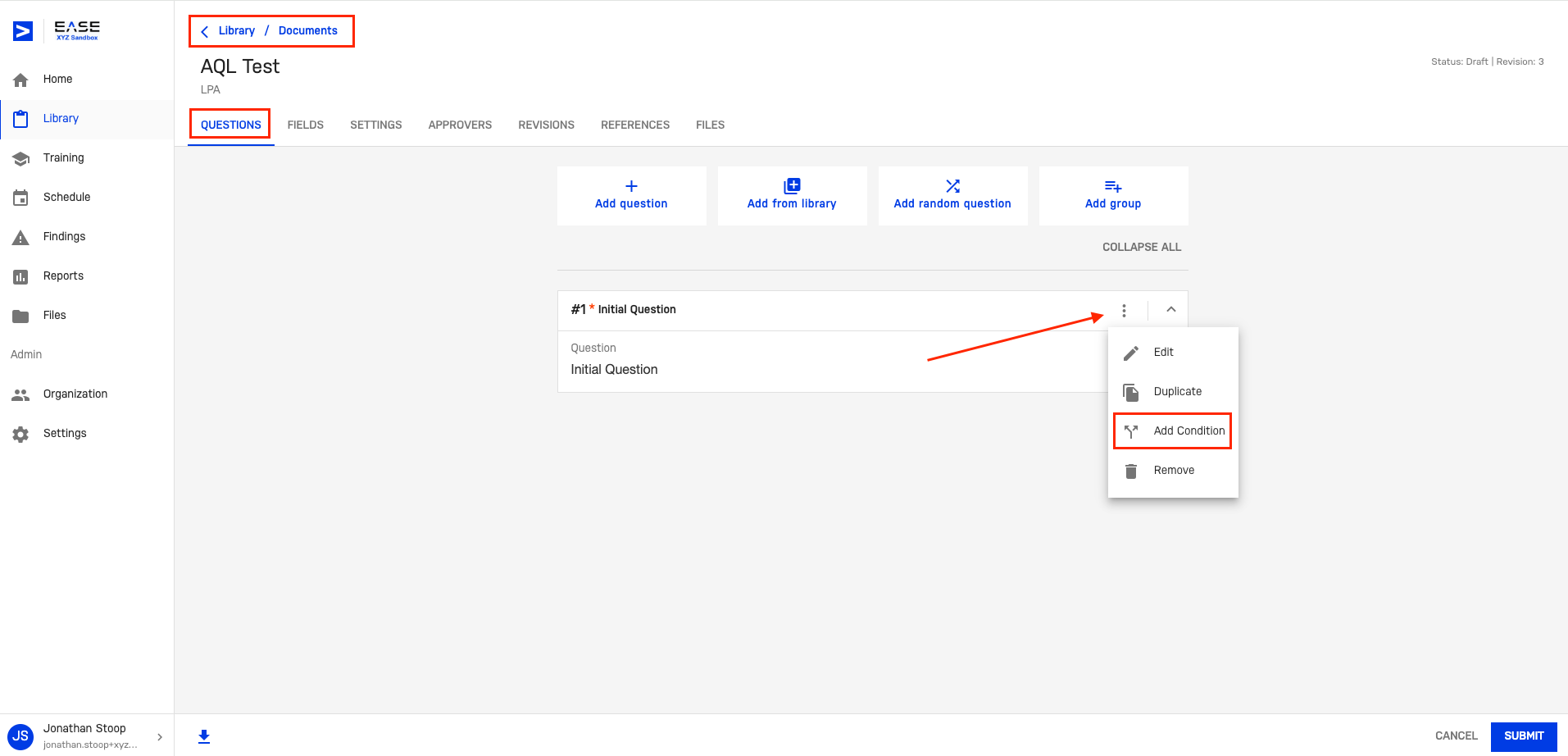The width and height of the screenshot is (1568, 756).
Task: Click Jonathan Stoop user name
Action: (84, 729)
